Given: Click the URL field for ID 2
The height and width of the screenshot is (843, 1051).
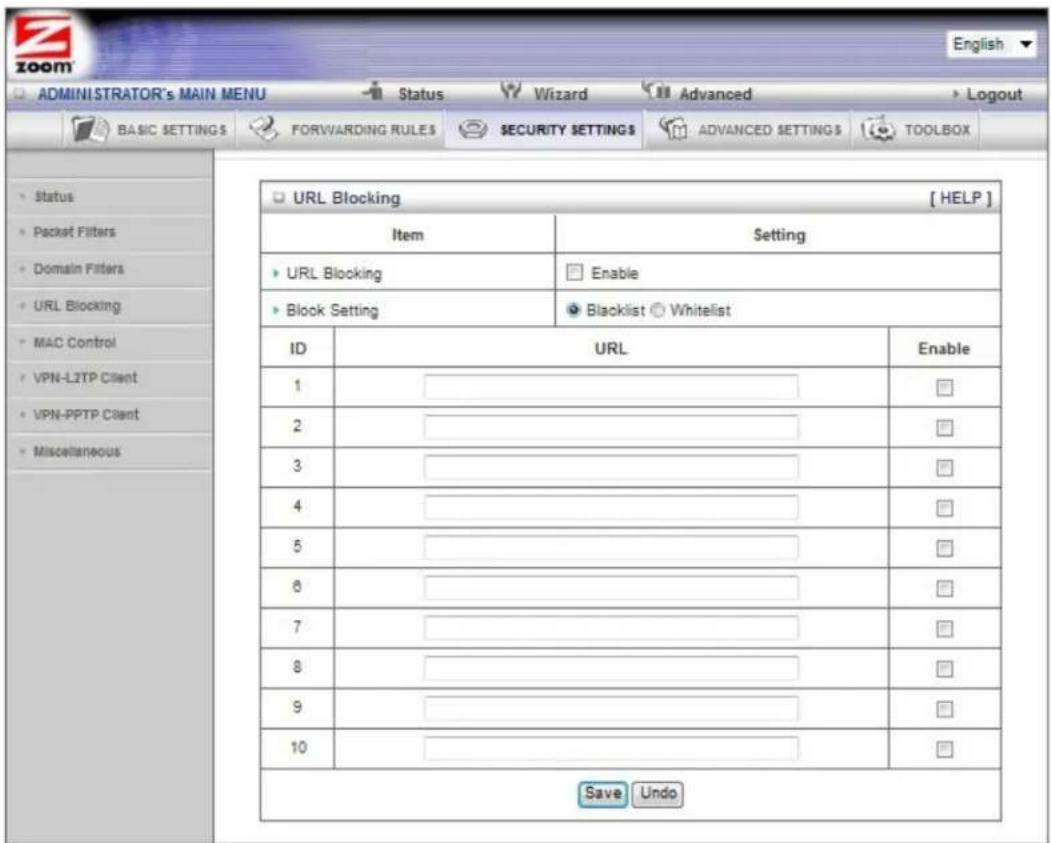Looking at the screenshot, I should coord(611,427).
